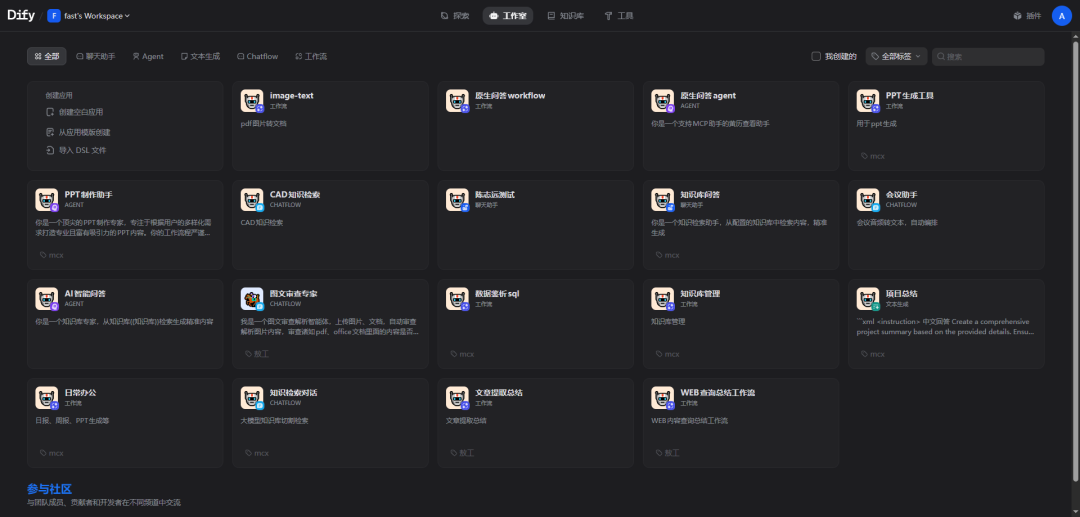Click the mcx tag on 知识库问答 card
Image resolution: width=1080 pixels, height=517 pixels.
pyautogui.click(x=671, y=255)
